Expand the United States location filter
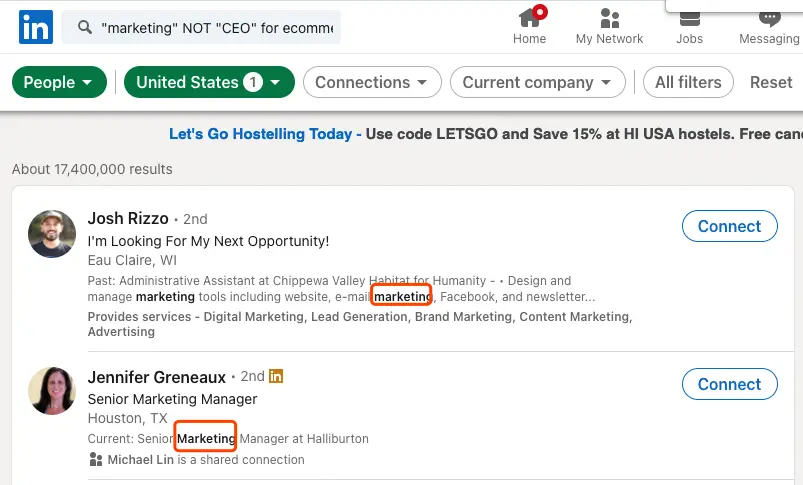Screen dimensions: 803x485 tap(209, 82)
